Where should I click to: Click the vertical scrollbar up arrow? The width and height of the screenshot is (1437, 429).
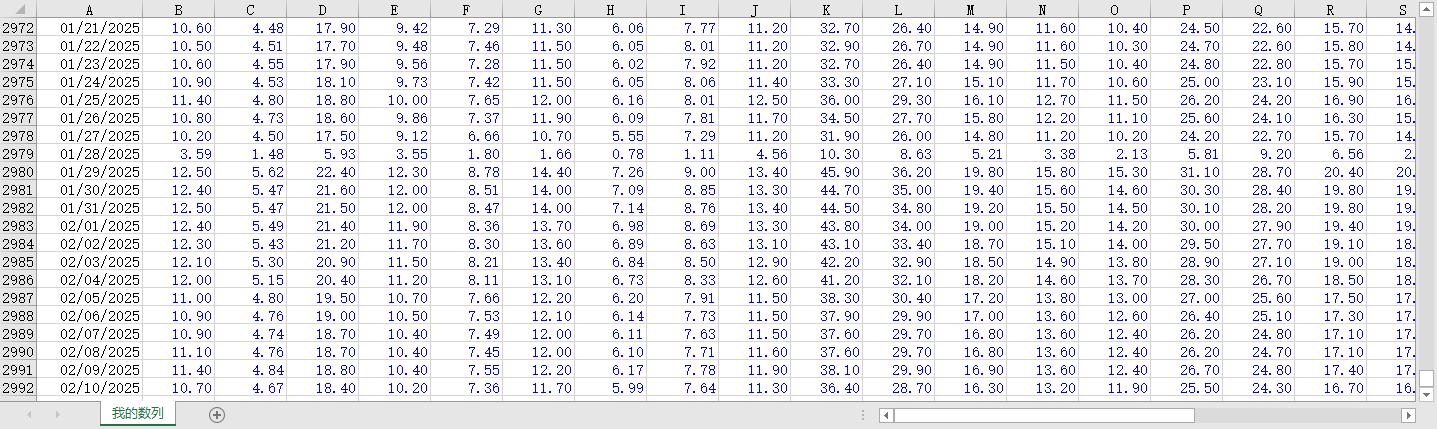click(x=1426, y=9)
